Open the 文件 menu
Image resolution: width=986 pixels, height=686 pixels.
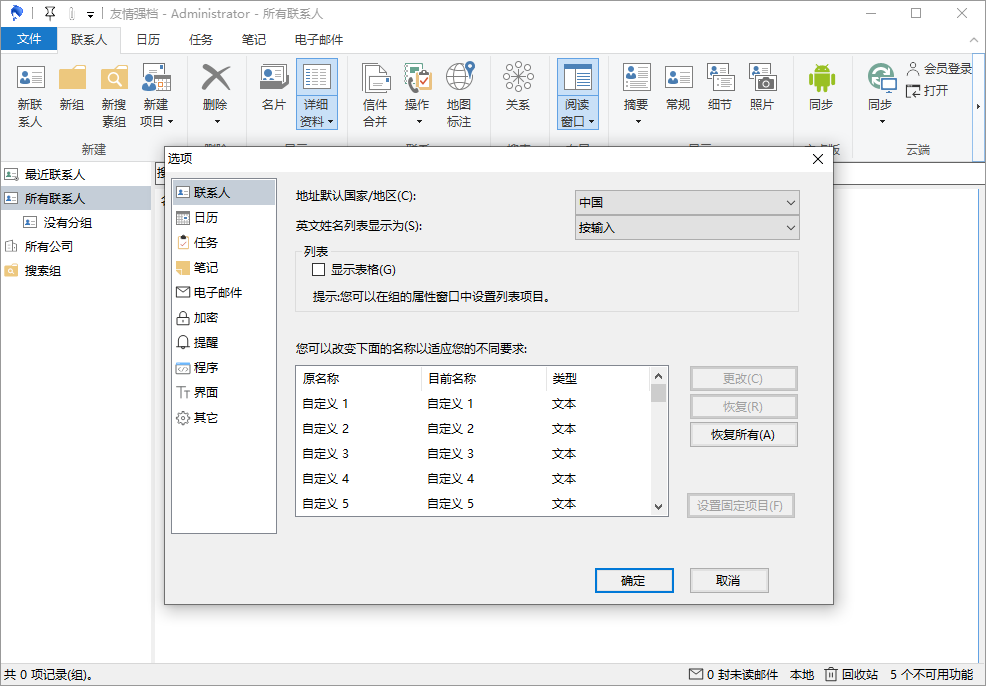point(30,39)
